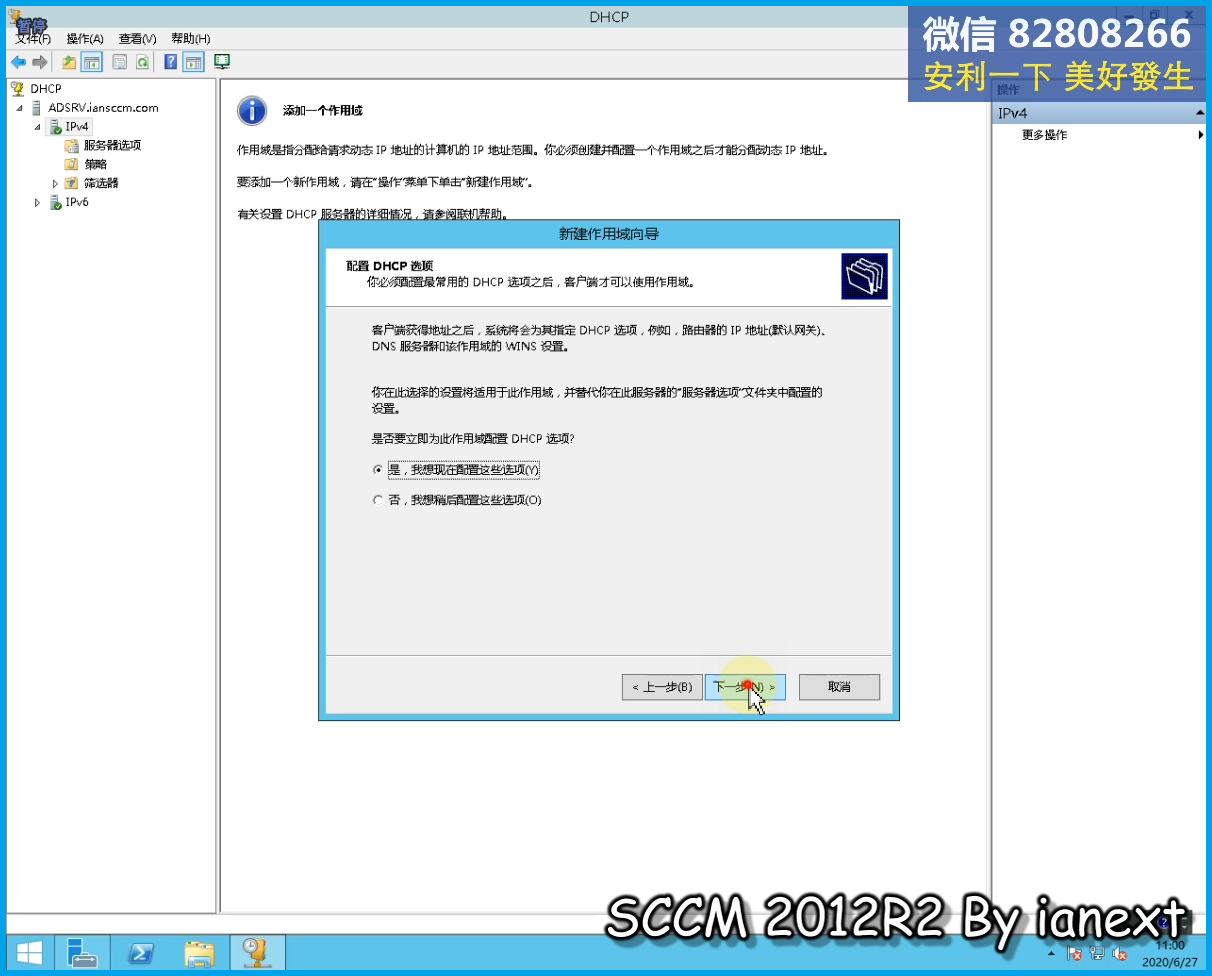This screenshot has width=1212, height=976.
Task: Click the Forward arrow in DHCP toolbar
Action: (x=40, y=62)
